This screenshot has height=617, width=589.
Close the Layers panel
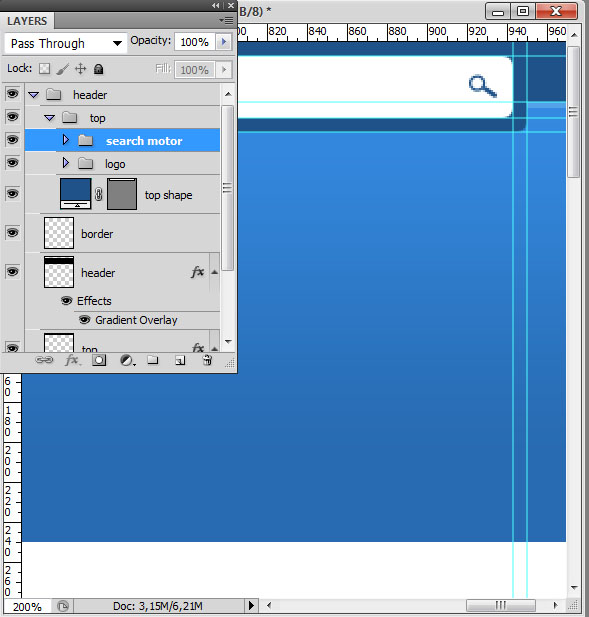click(231, 6)
